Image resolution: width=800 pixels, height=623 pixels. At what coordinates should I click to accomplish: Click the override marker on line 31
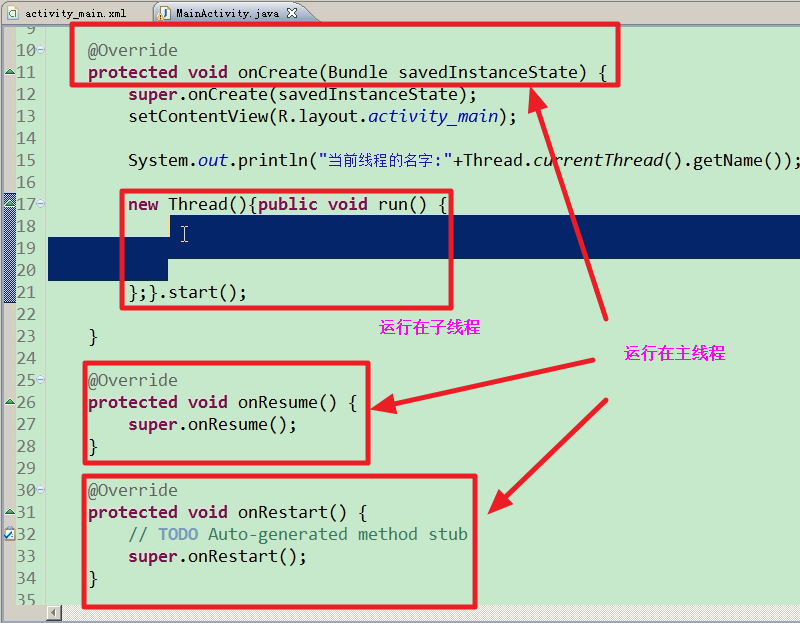click(x=10, y=512)
